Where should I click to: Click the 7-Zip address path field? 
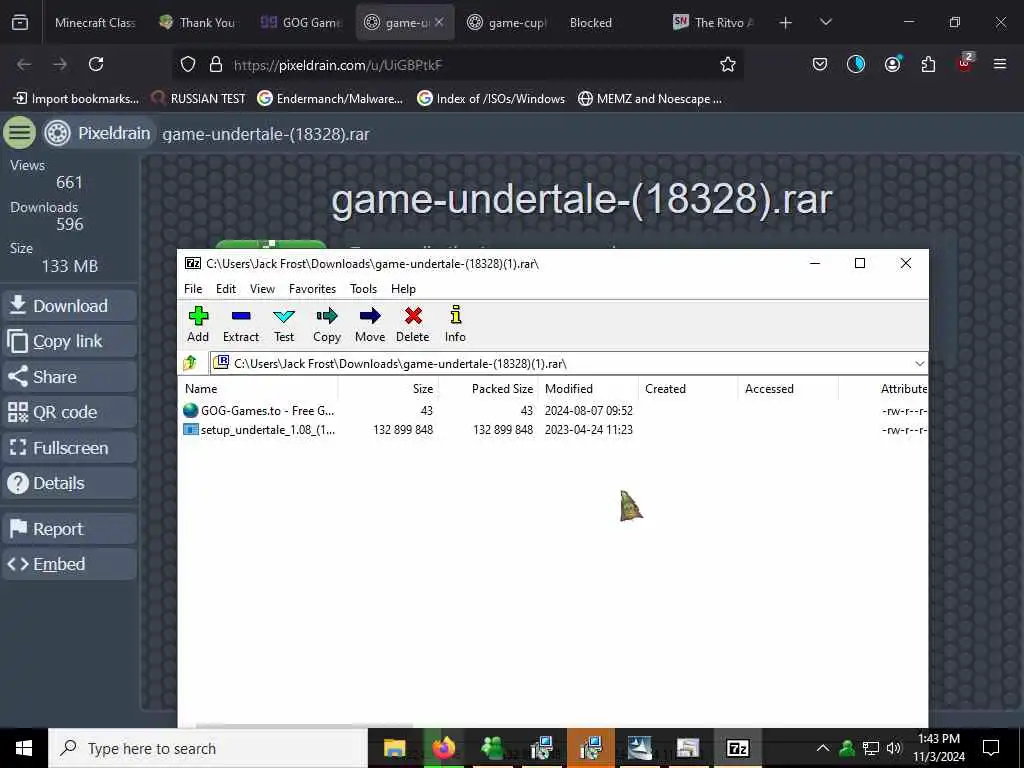pyautogui.click(x=562, y=363)
